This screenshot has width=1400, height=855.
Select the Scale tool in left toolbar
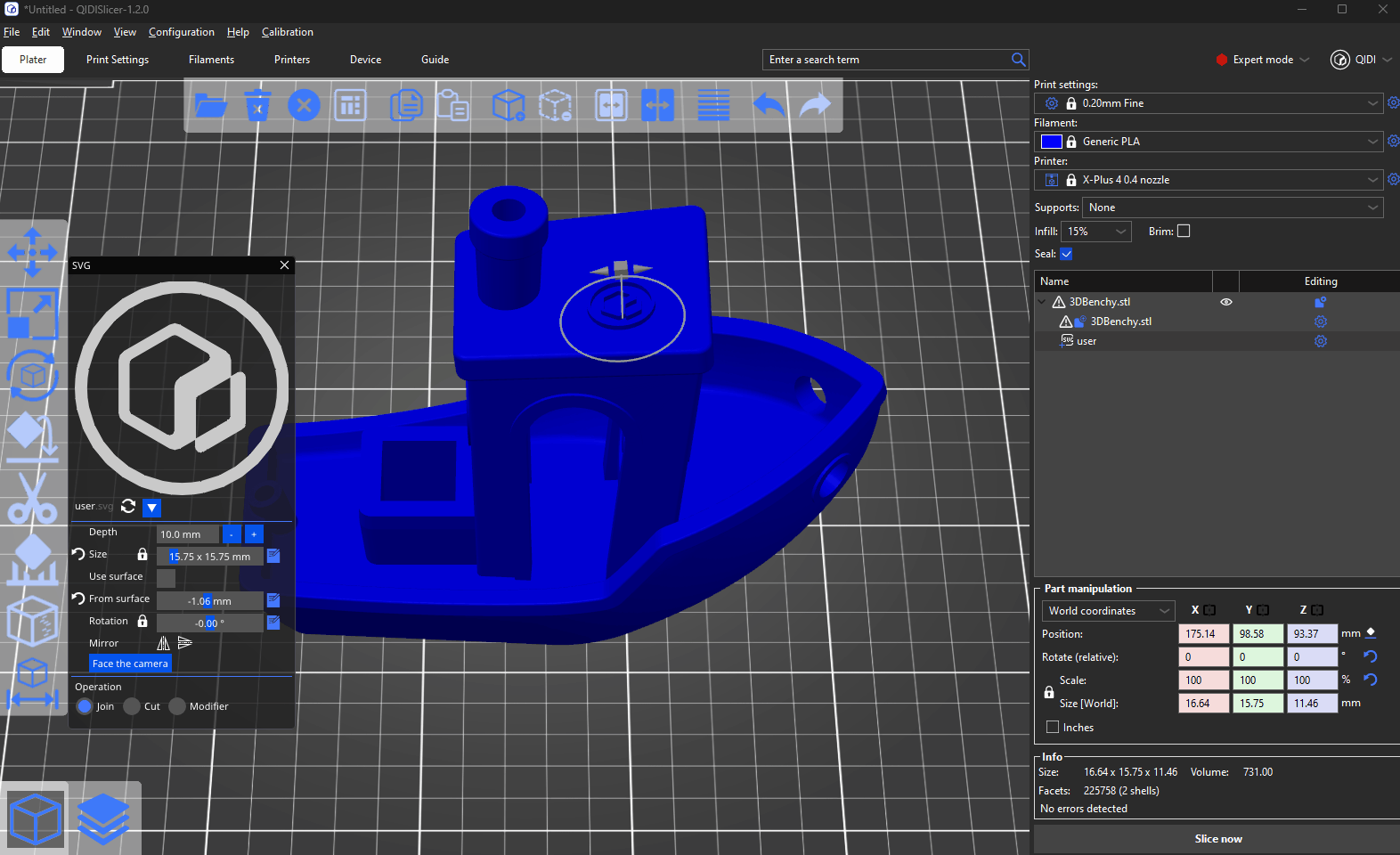click(33, 313)
